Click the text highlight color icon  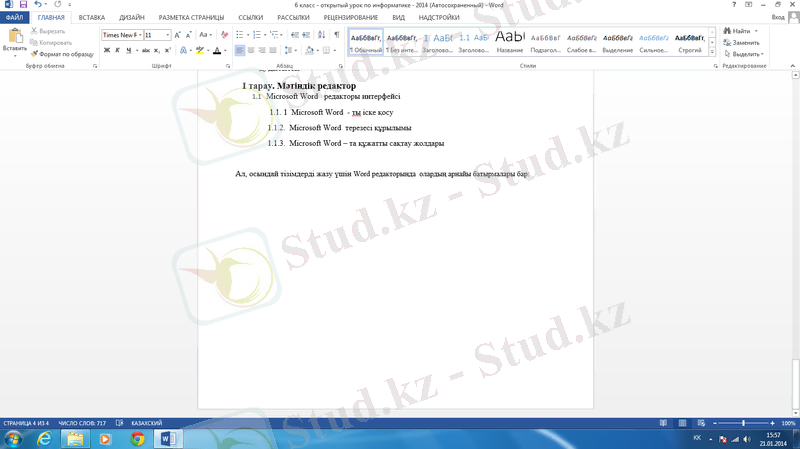click(200, 50)
